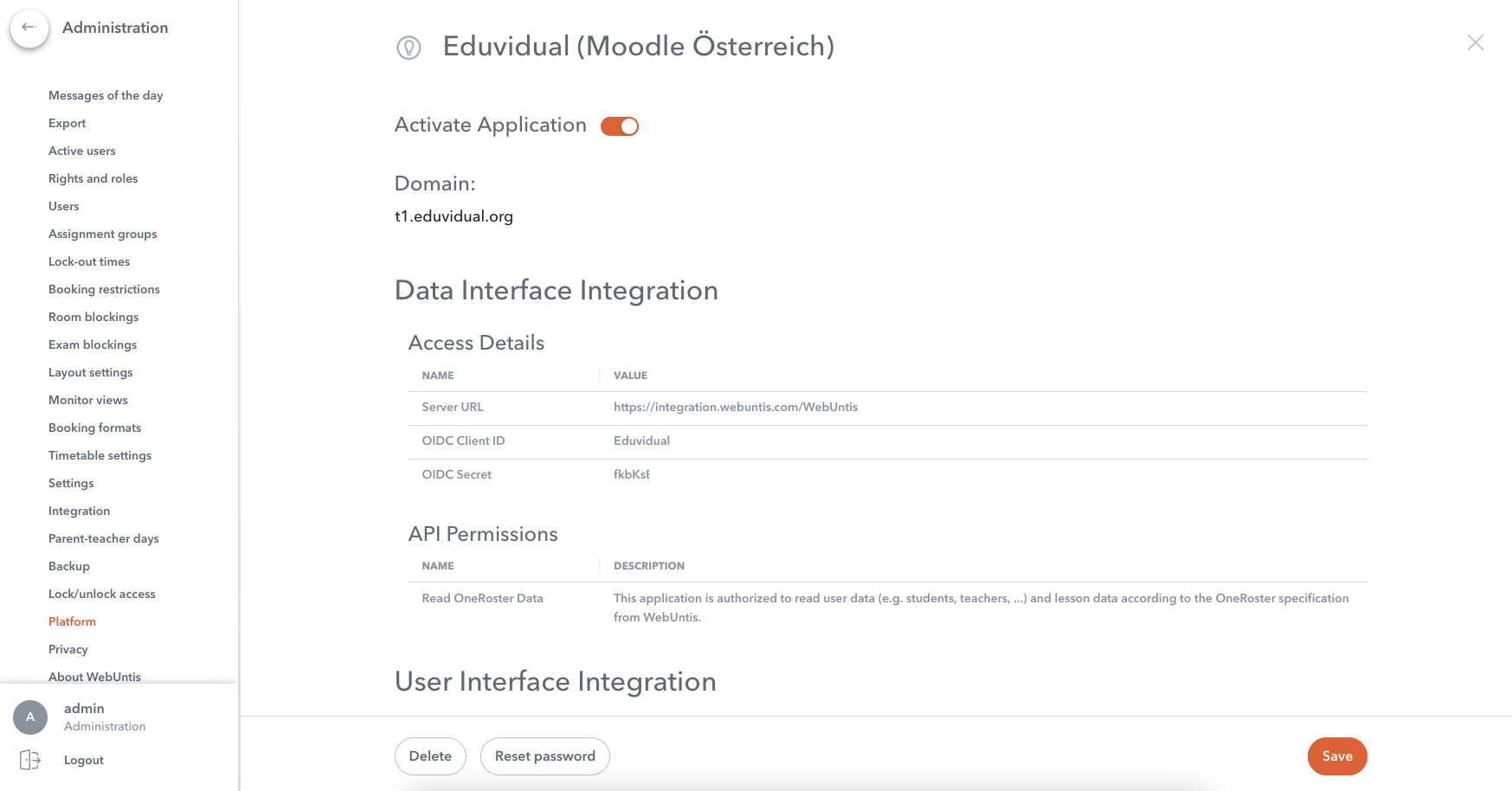
Task: Go to Active users
Action: 82,151
